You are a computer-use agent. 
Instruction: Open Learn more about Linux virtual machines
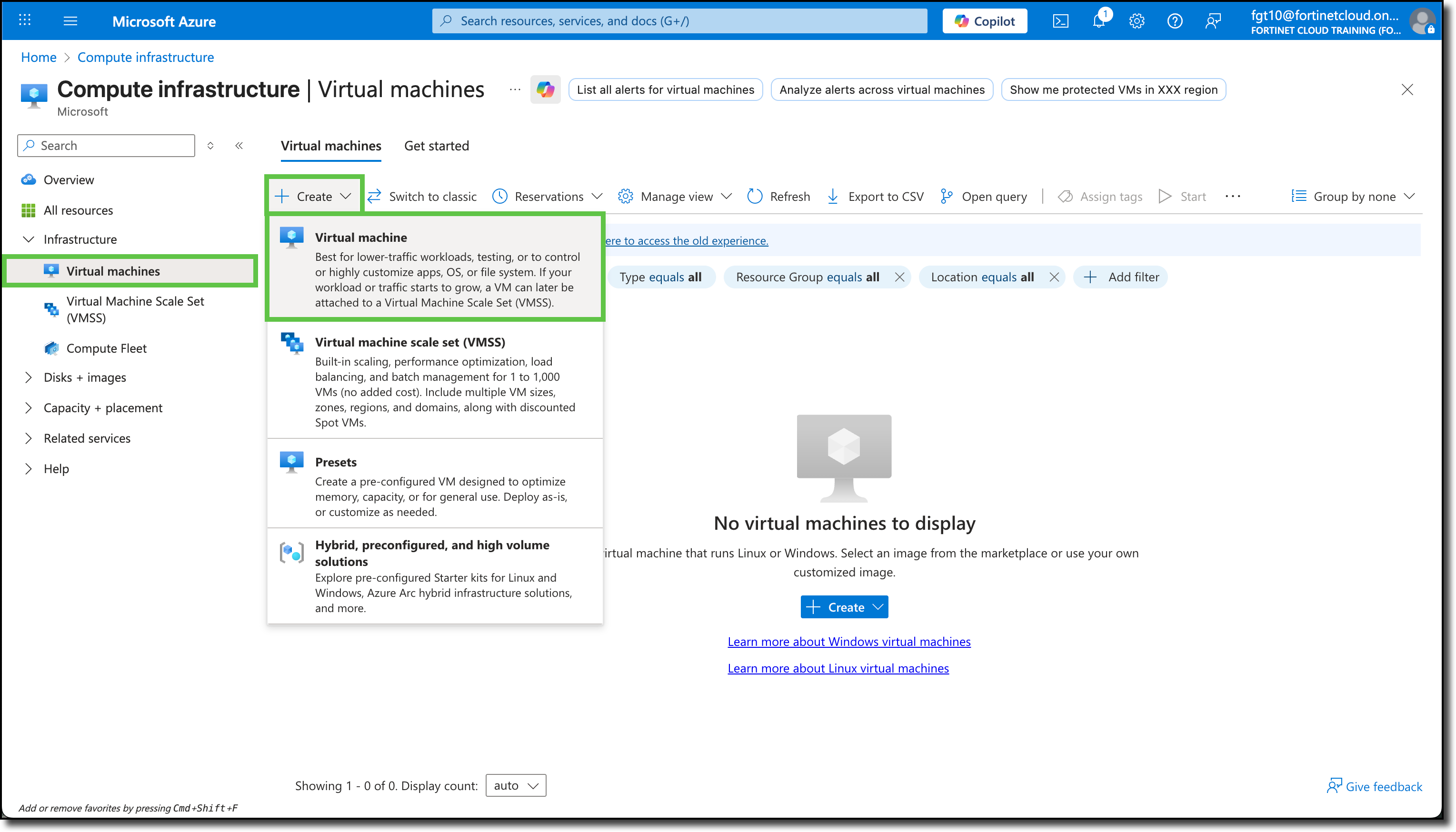point(837,668)
